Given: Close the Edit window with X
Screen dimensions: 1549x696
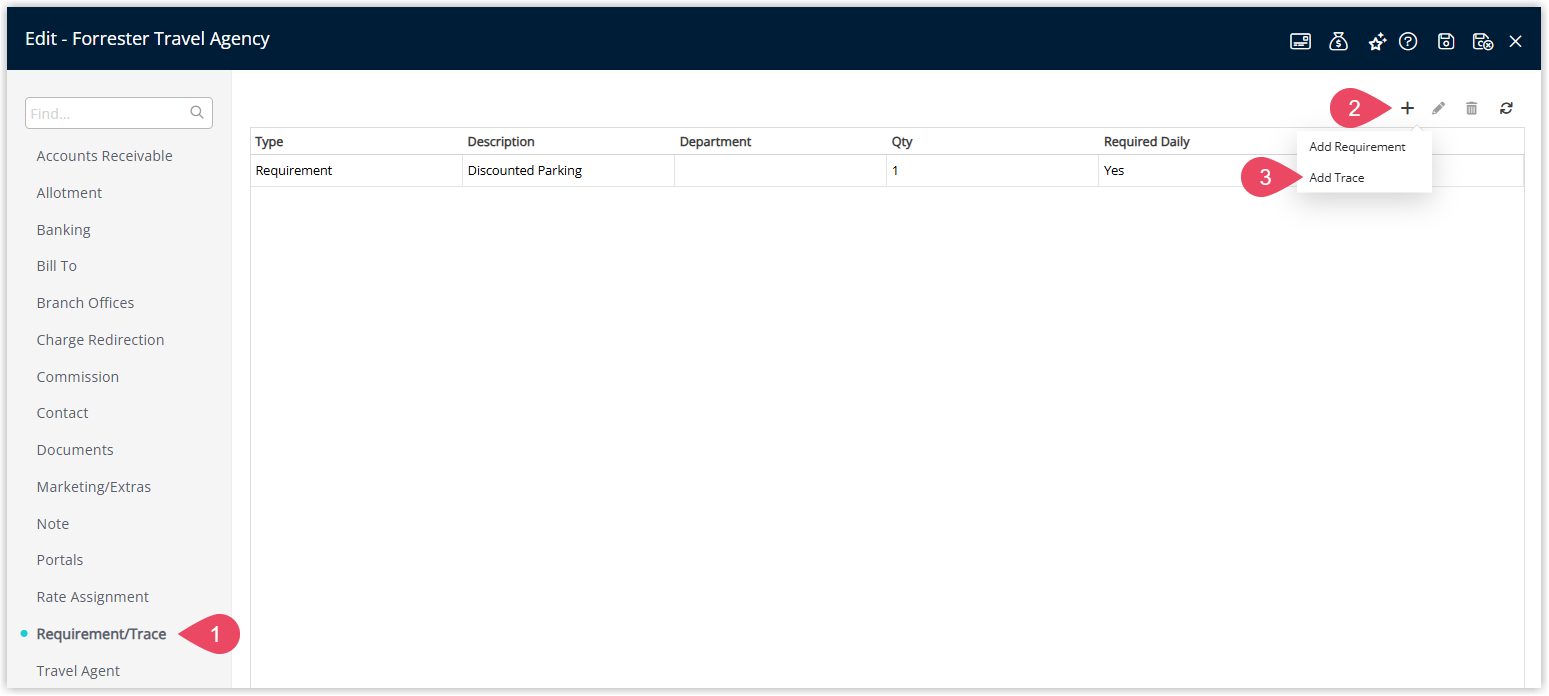Looking at the screenshot, I should (1516, 41).
